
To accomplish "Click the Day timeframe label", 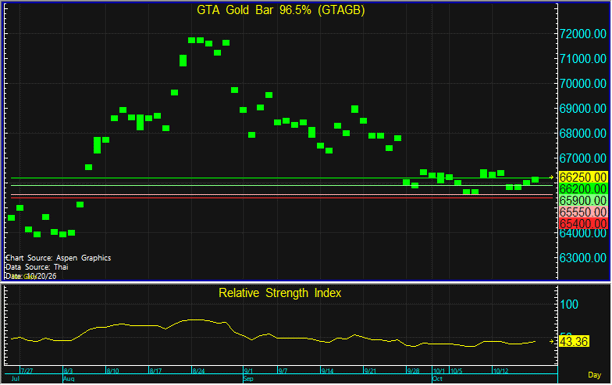I will (x=594, y=375).
